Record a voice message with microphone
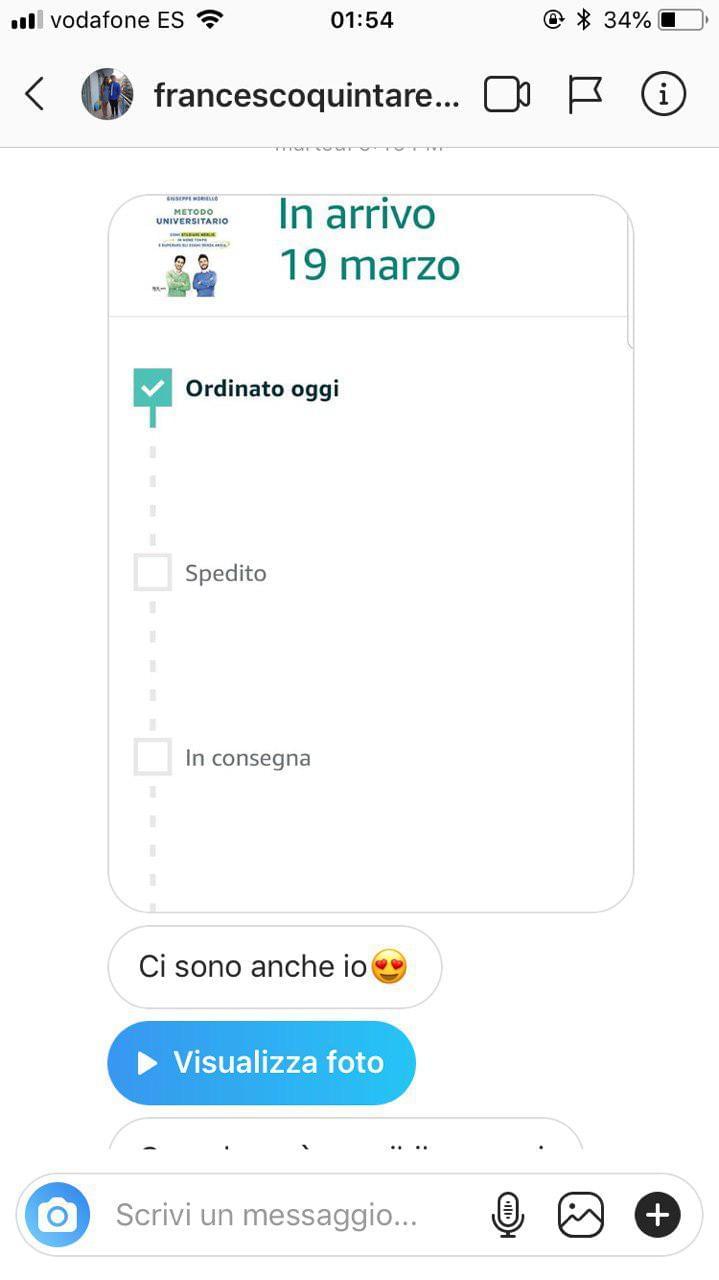 [508, 1215]
